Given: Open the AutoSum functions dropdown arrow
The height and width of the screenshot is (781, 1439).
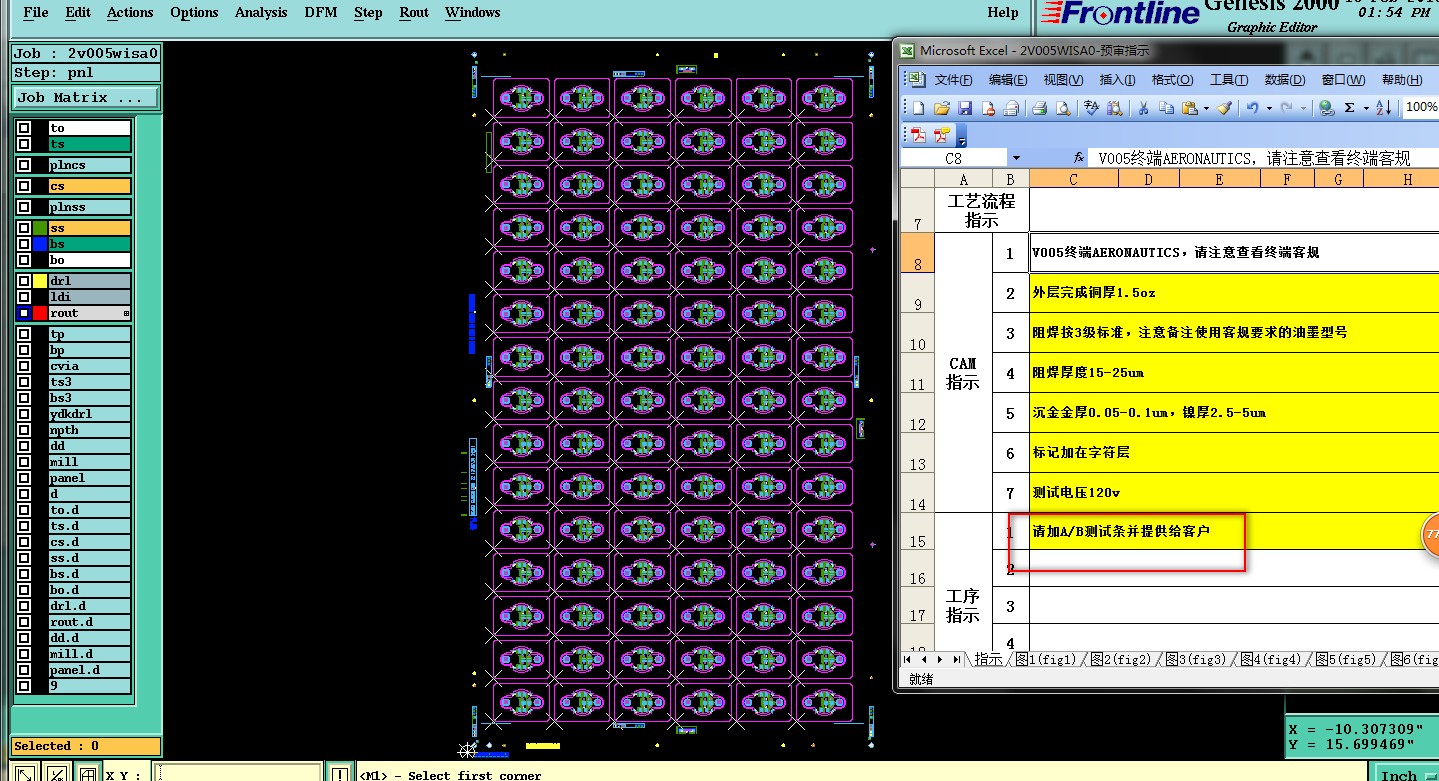Looking at the screenshot, I should click(1366, 108).
